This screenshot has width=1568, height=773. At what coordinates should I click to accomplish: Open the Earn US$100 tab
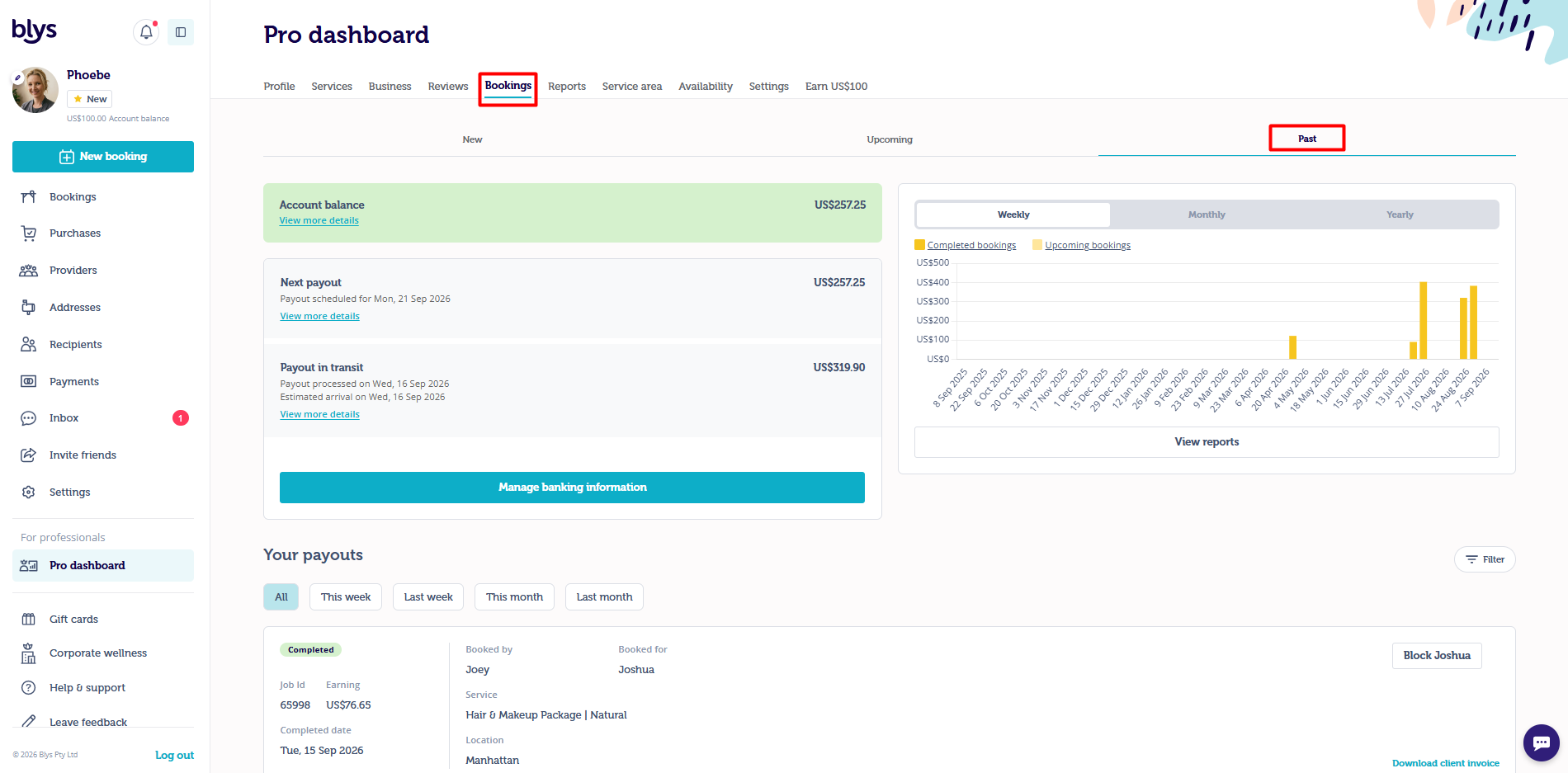836,87
